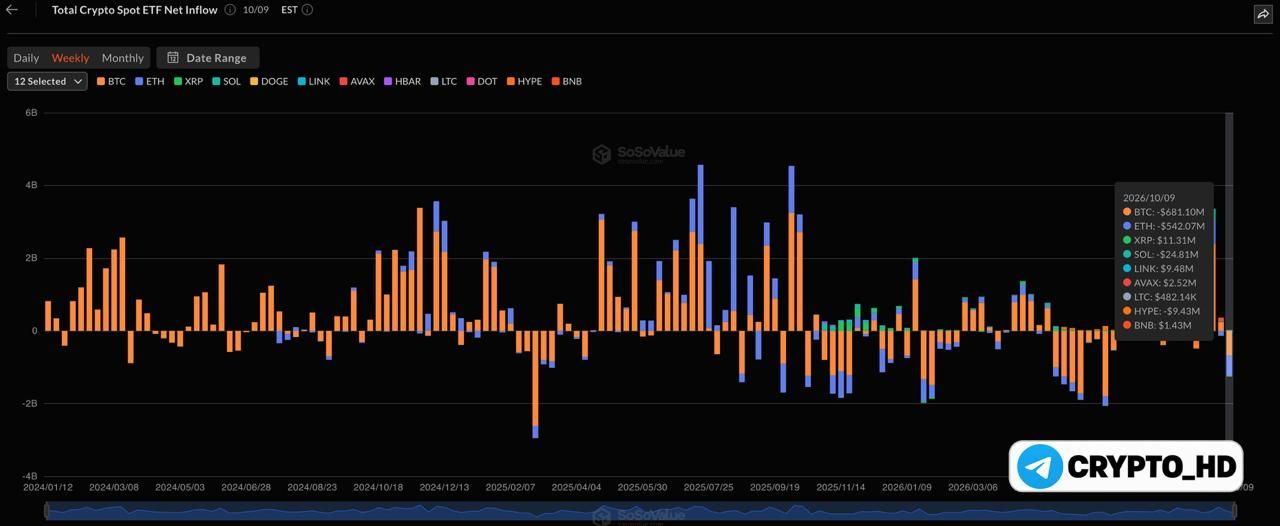Click the 6B y-axis label

point(31,113)
